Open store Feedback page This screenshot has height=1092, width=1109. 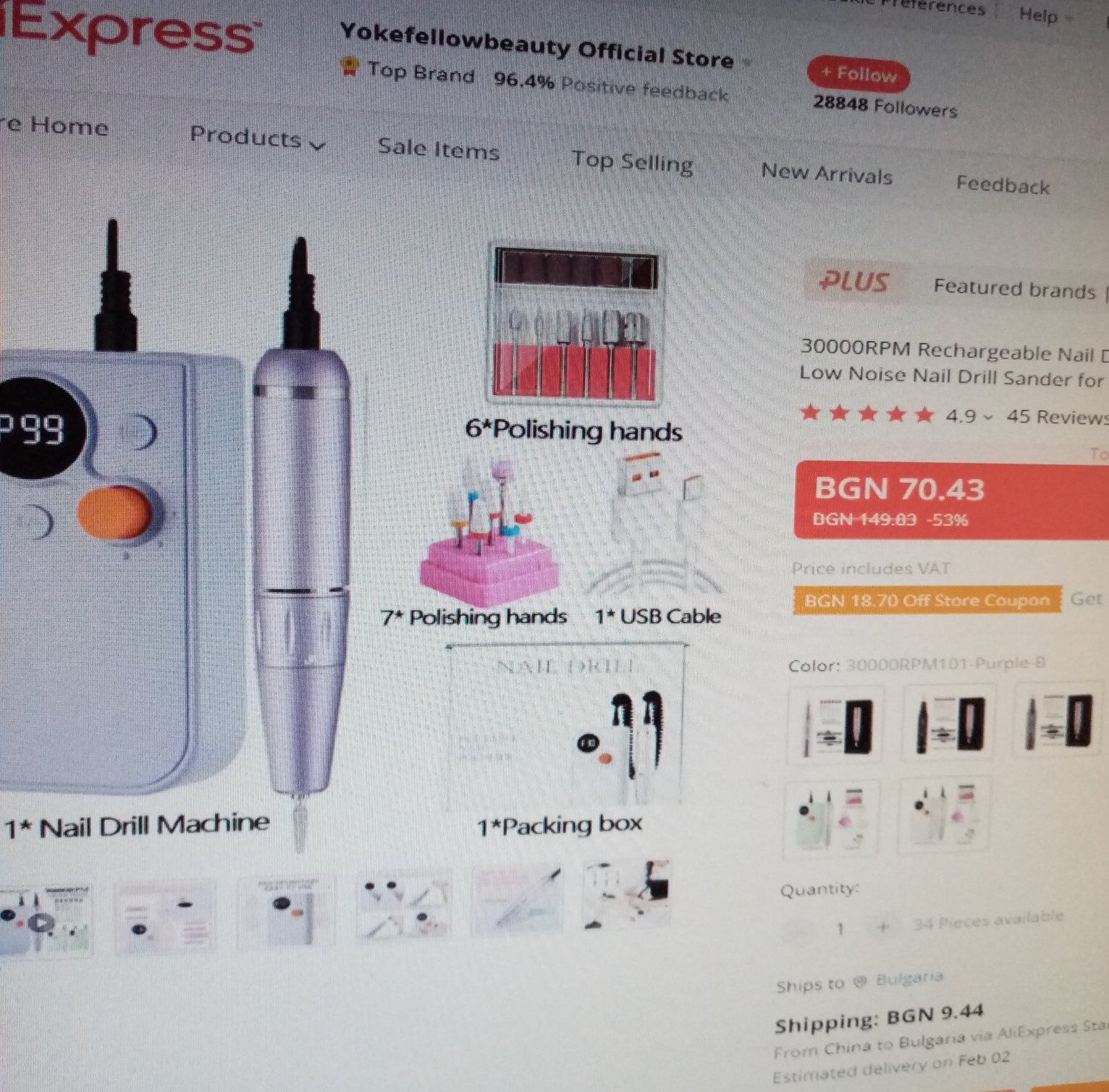(1003, 185)
